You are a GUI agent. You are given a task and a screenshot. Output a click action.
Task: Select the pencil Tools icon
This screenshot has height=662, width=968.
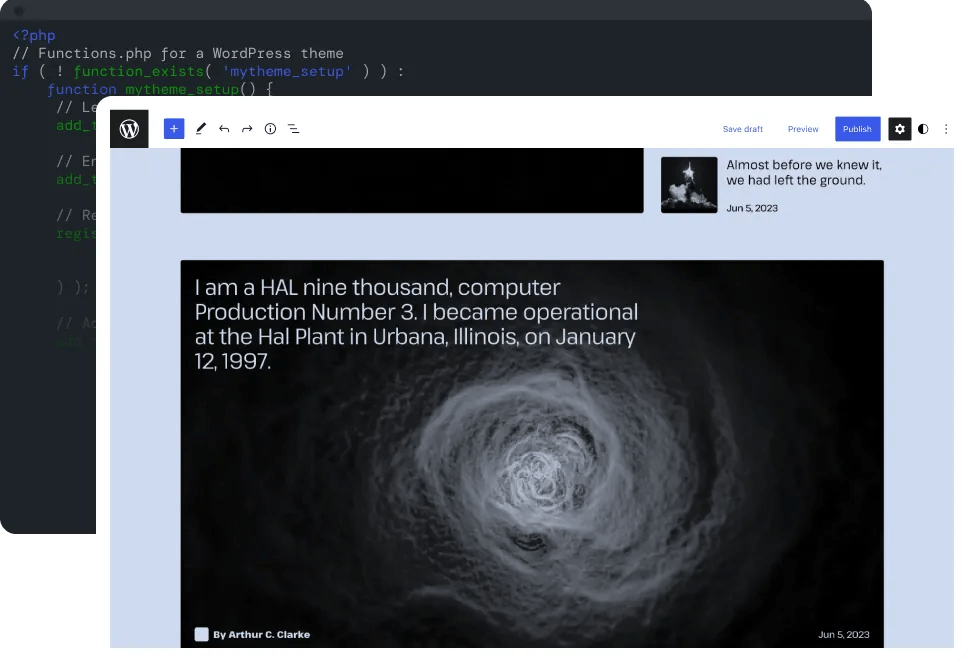[x=200, y=129]
